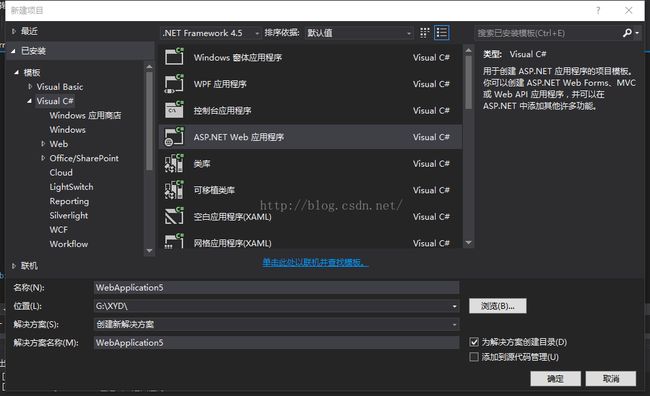This screenshot has width=650, height=396.
Task: Select the Windows tree item
Action: coord(68,129)
